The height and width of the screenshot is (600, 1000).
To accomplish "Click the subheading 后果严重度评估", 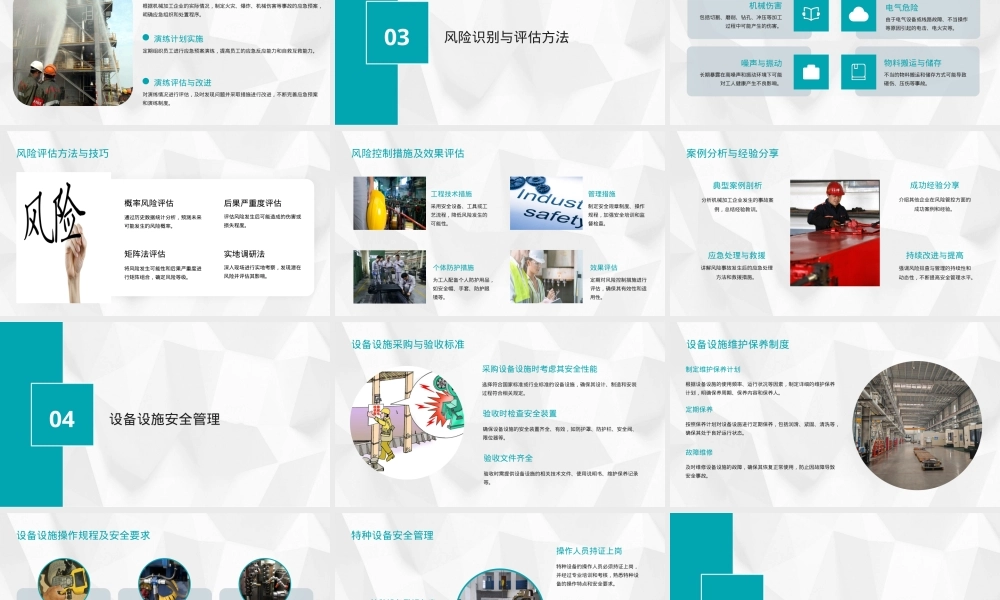I will coord(253,203).
